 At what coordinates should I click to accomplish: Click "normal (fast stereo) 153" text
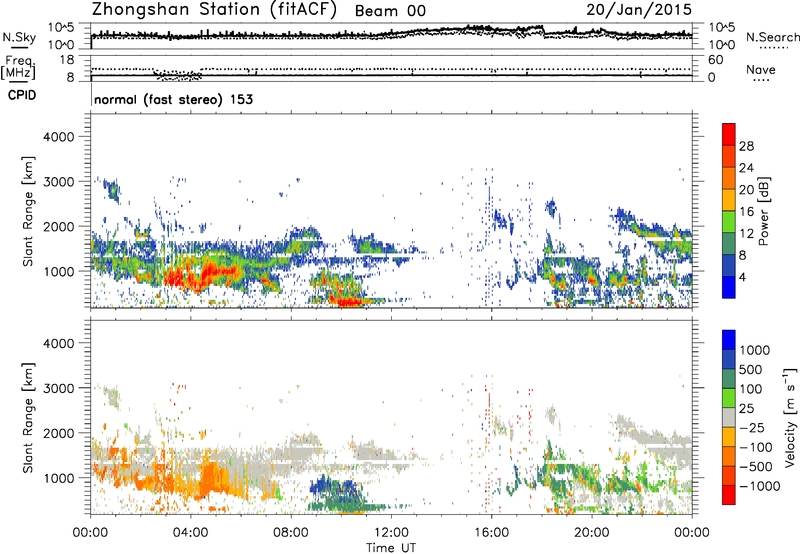coord(173,99)
